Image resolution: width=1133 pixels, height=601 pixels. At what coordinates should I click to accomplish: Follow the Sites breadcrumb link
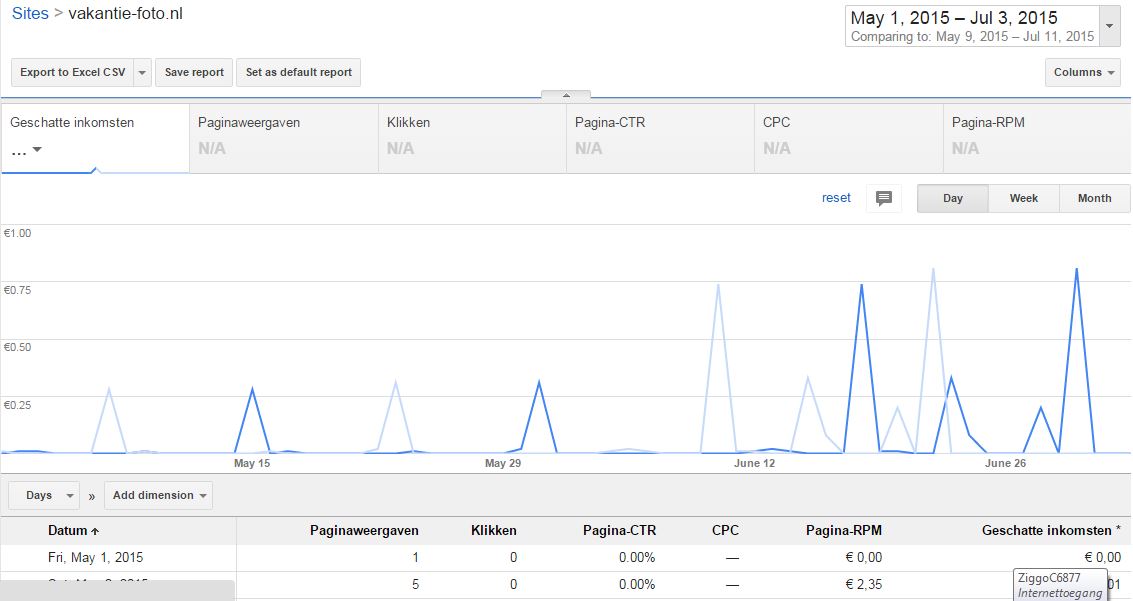30,13
